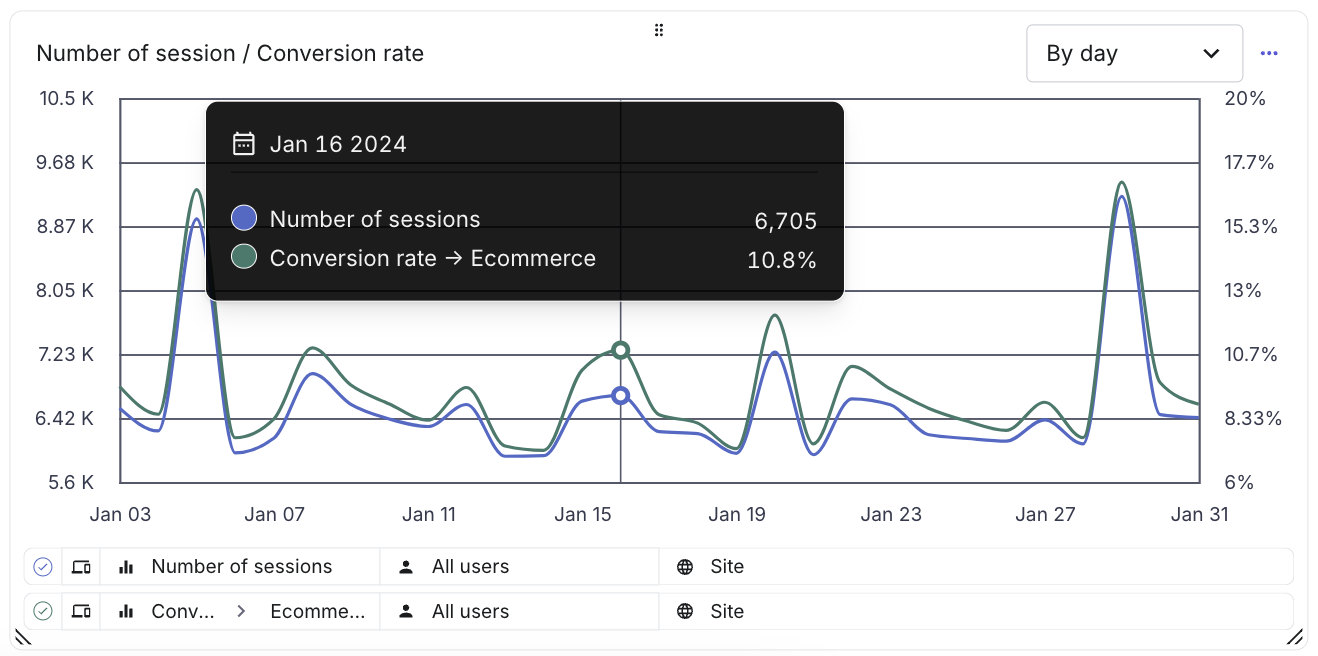Screen dimensions: 1318x656
Task: Click the 10.5 K y-axis label
Action: pyautogui.click(x=65, y=99)
